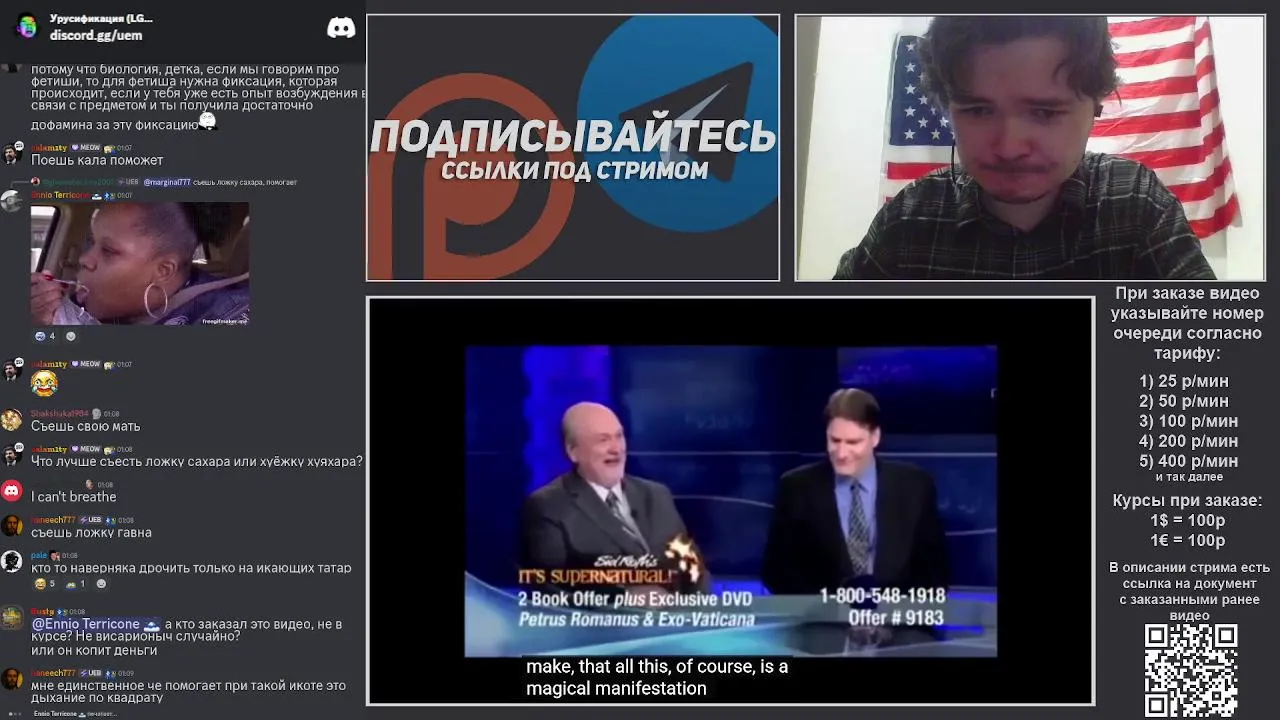Click Rusty's avatar in chat
1280x720 pixels.
coord(11,618)
